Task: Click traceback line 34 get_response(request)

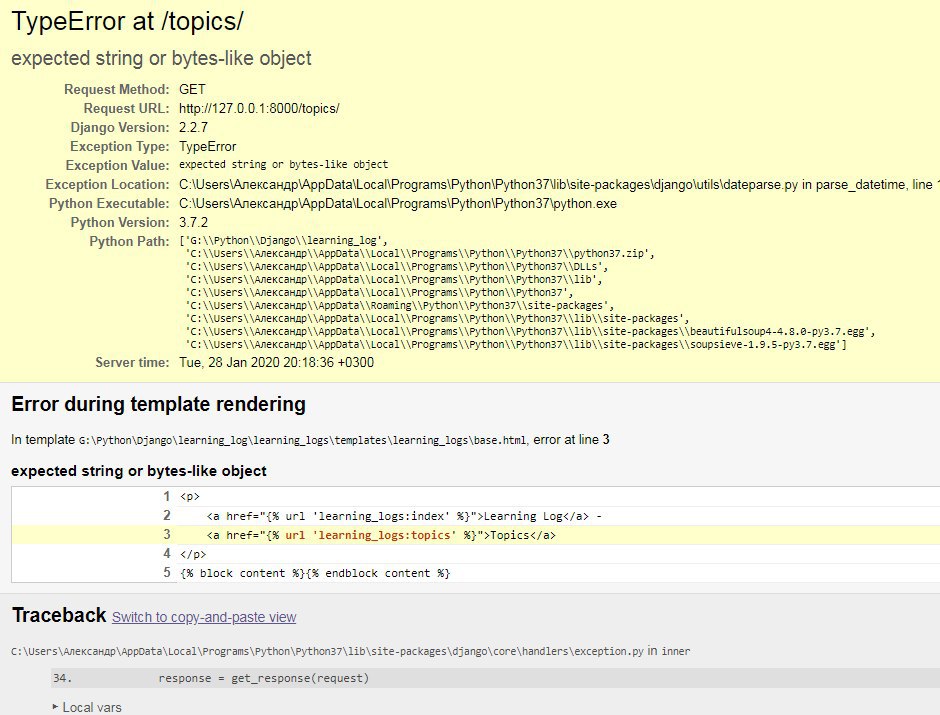Action: tap(495, 678)
